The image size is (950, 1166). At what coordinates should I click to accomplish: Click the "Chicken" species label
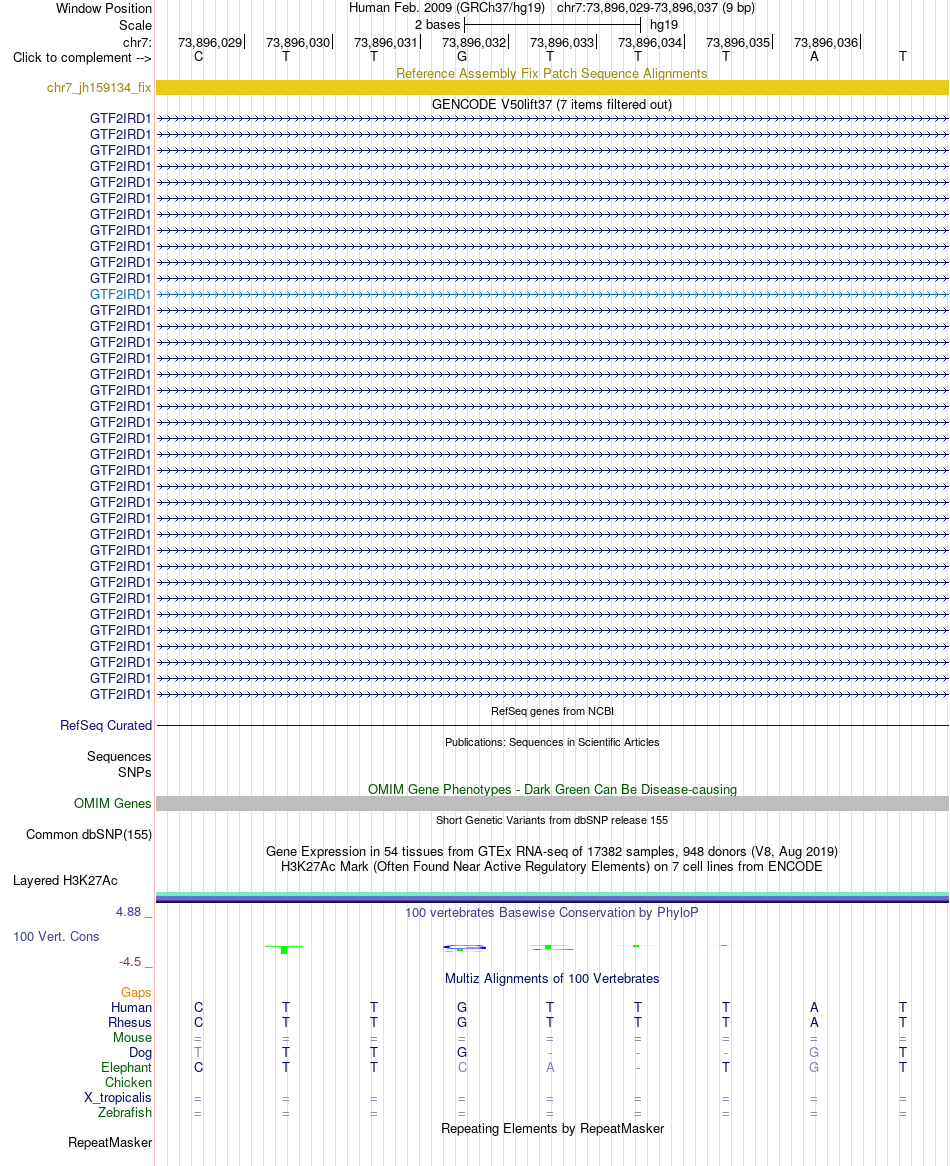[x=129, y=1083]
